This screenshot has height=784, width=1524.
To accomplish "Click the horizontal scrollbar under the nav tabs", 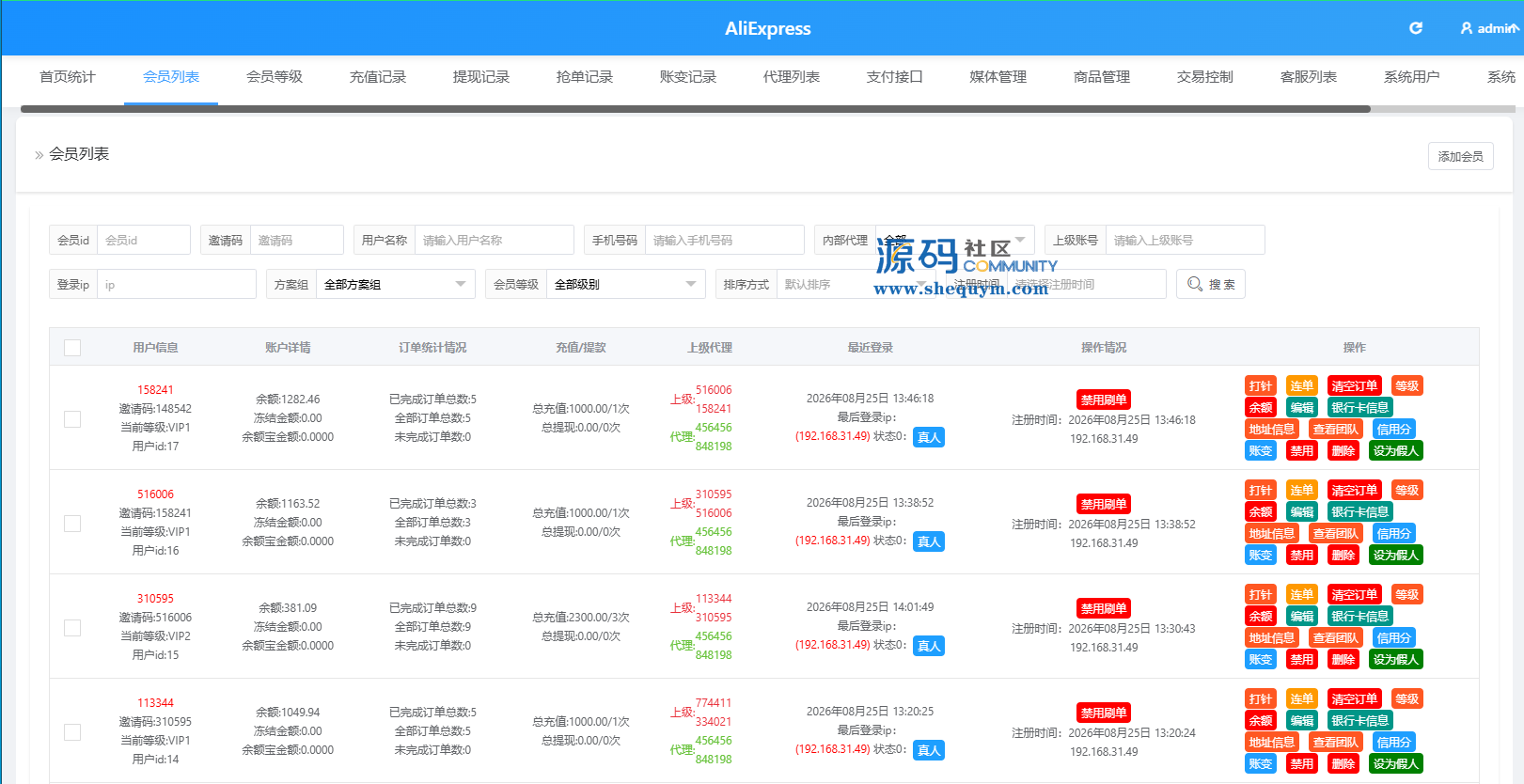I will coord(696,109).
